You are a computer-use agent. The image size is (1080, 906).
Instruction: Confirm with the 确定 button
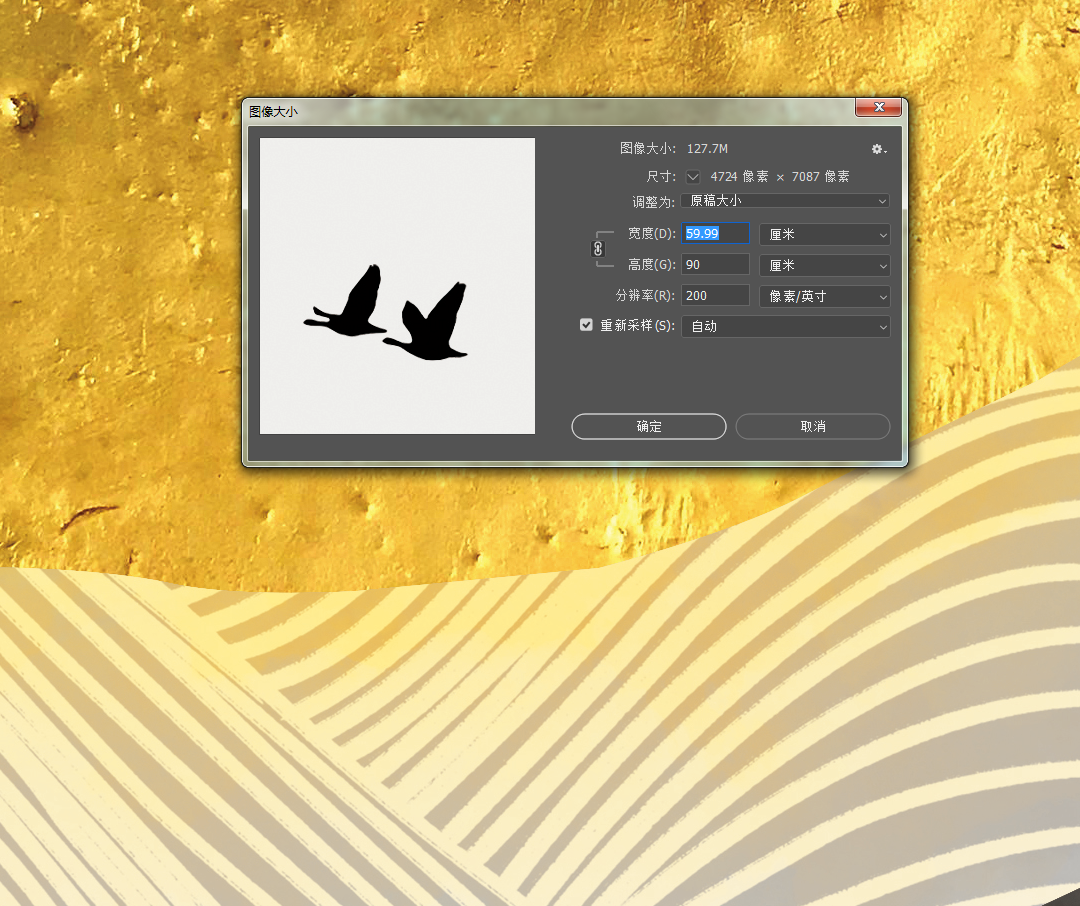click(x=649, y=426)
